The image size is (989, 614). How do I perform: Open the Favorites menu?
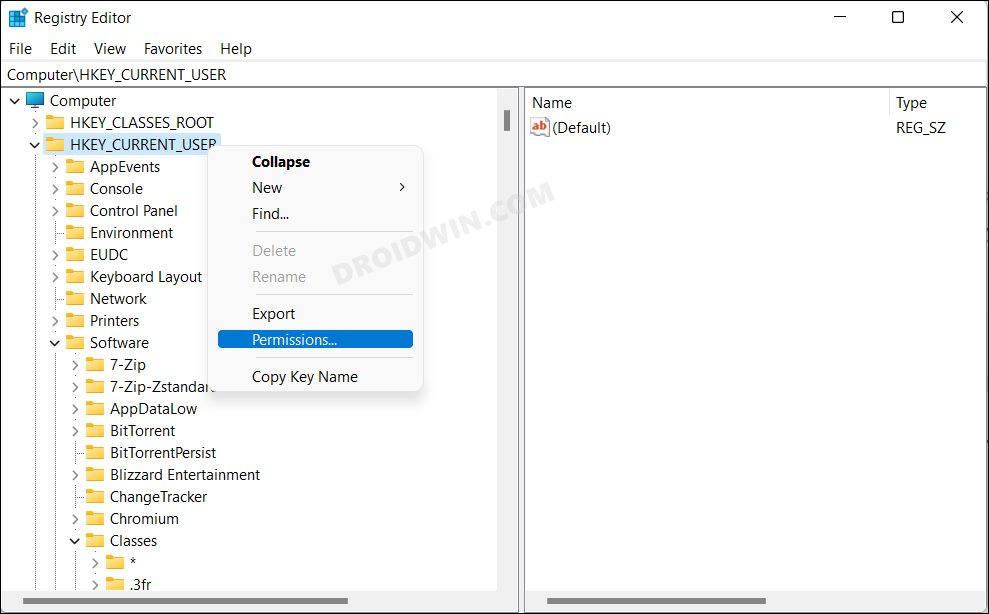(x=172, y=48)
